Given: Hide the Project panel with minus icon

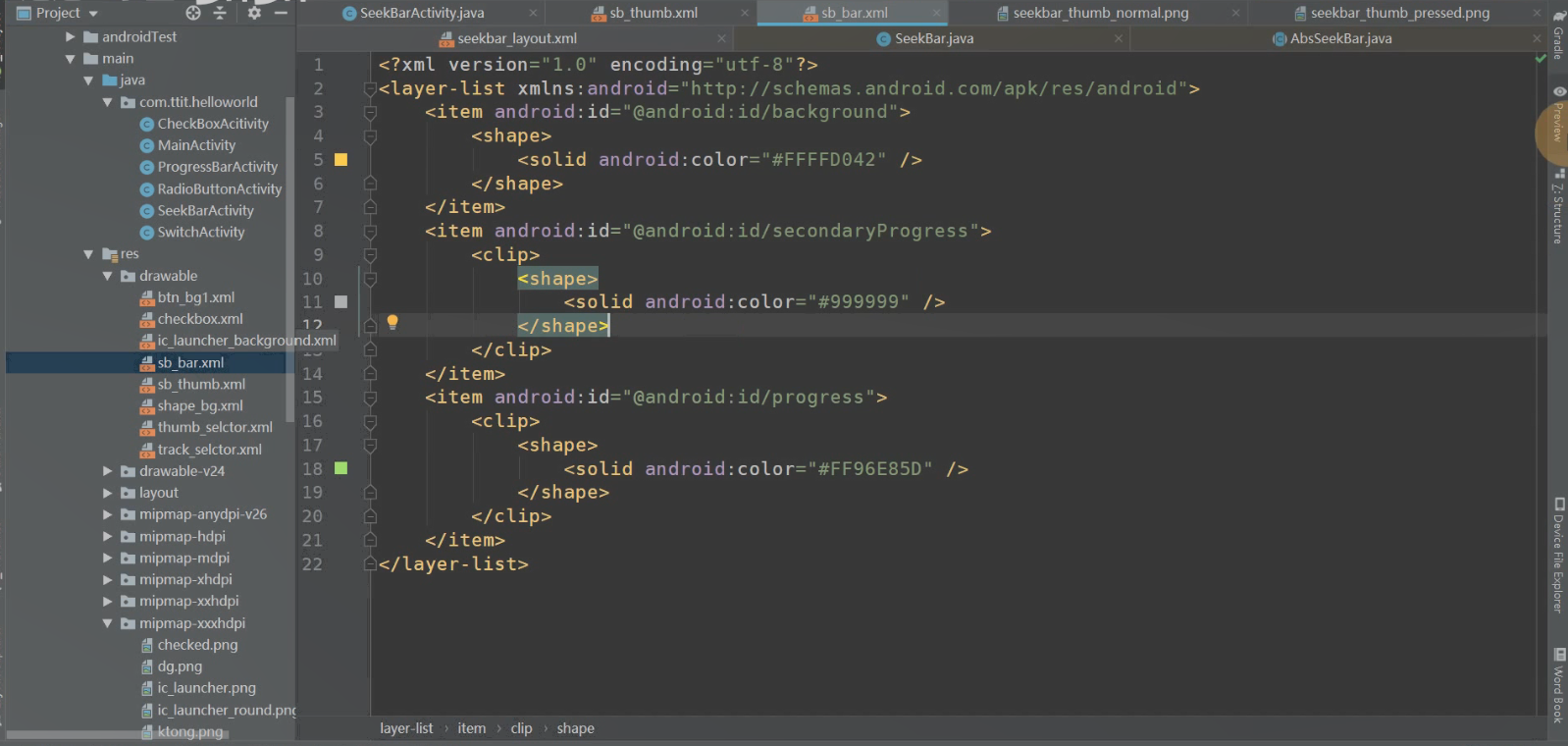Looking at the screenshot, I should [x=281, y=13].
